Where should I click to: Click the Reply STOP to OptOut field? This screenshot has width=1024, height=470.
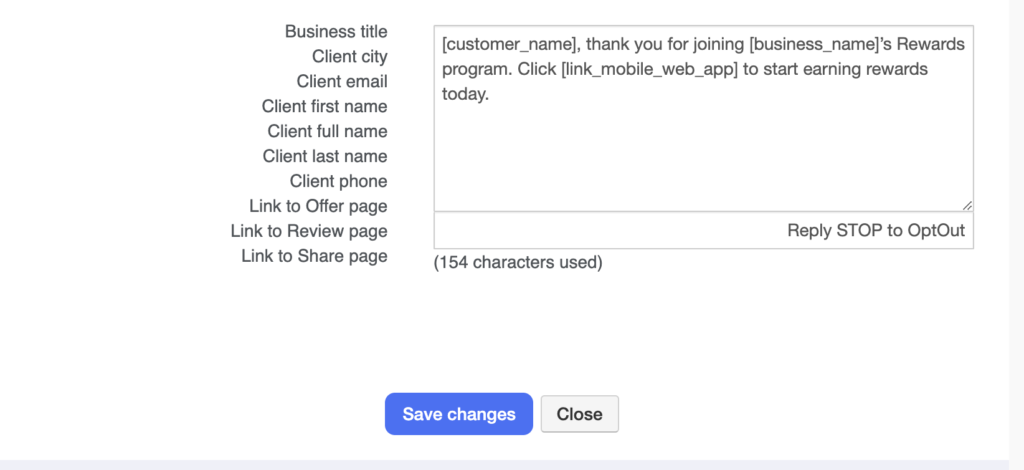point(703,231)
